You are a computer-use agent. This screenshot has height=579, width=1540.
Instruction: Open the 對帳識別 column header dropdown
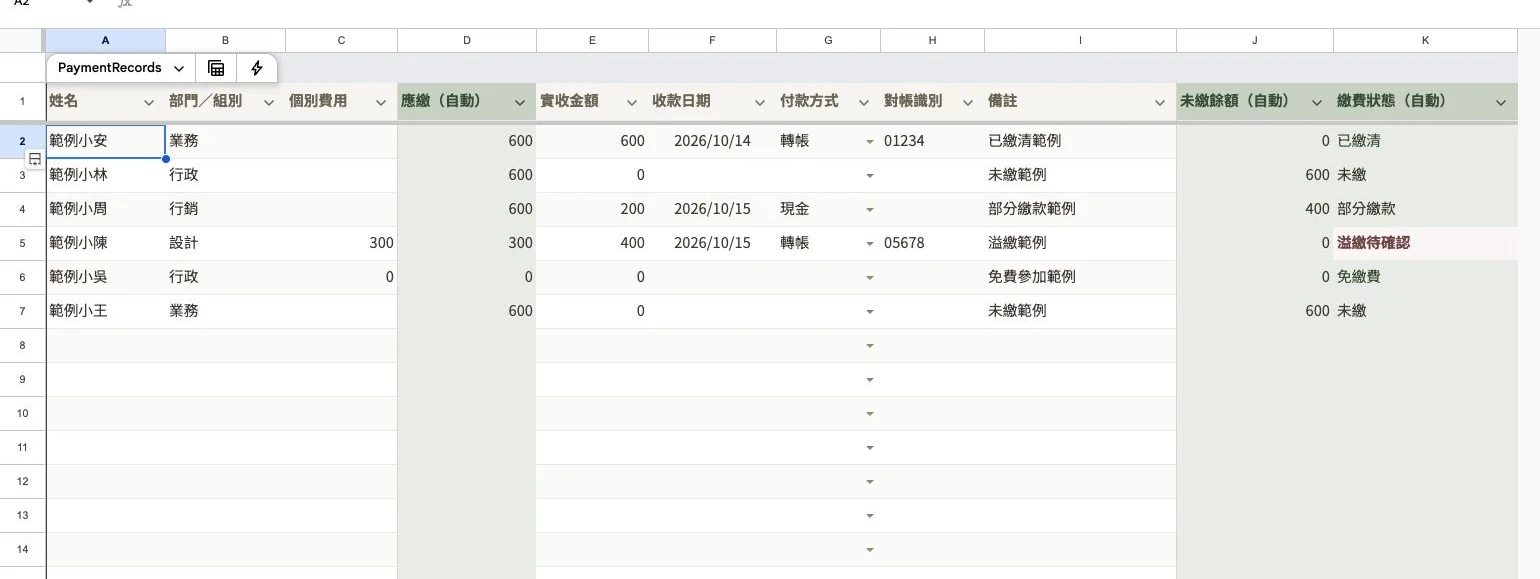click(968, 102)
